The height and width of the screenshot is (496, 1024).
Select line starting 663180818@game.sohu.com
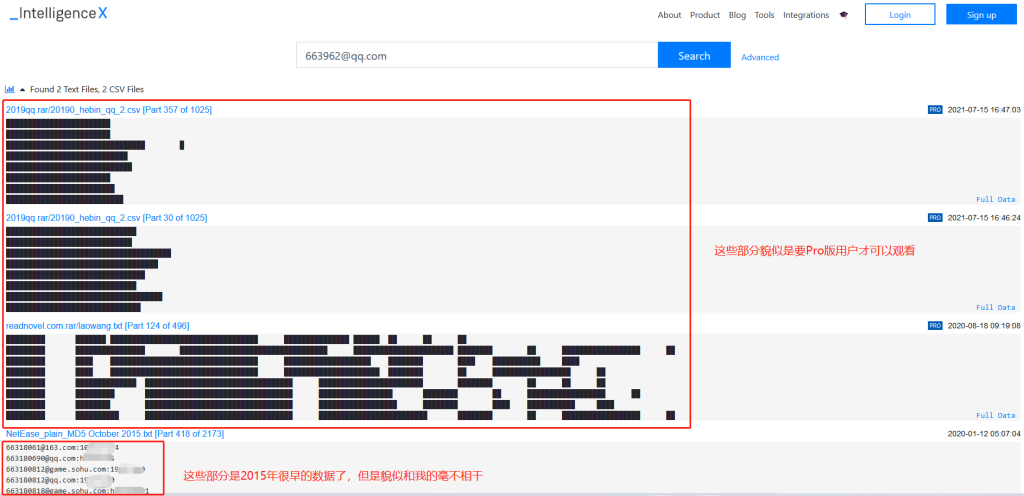point(78,490)
